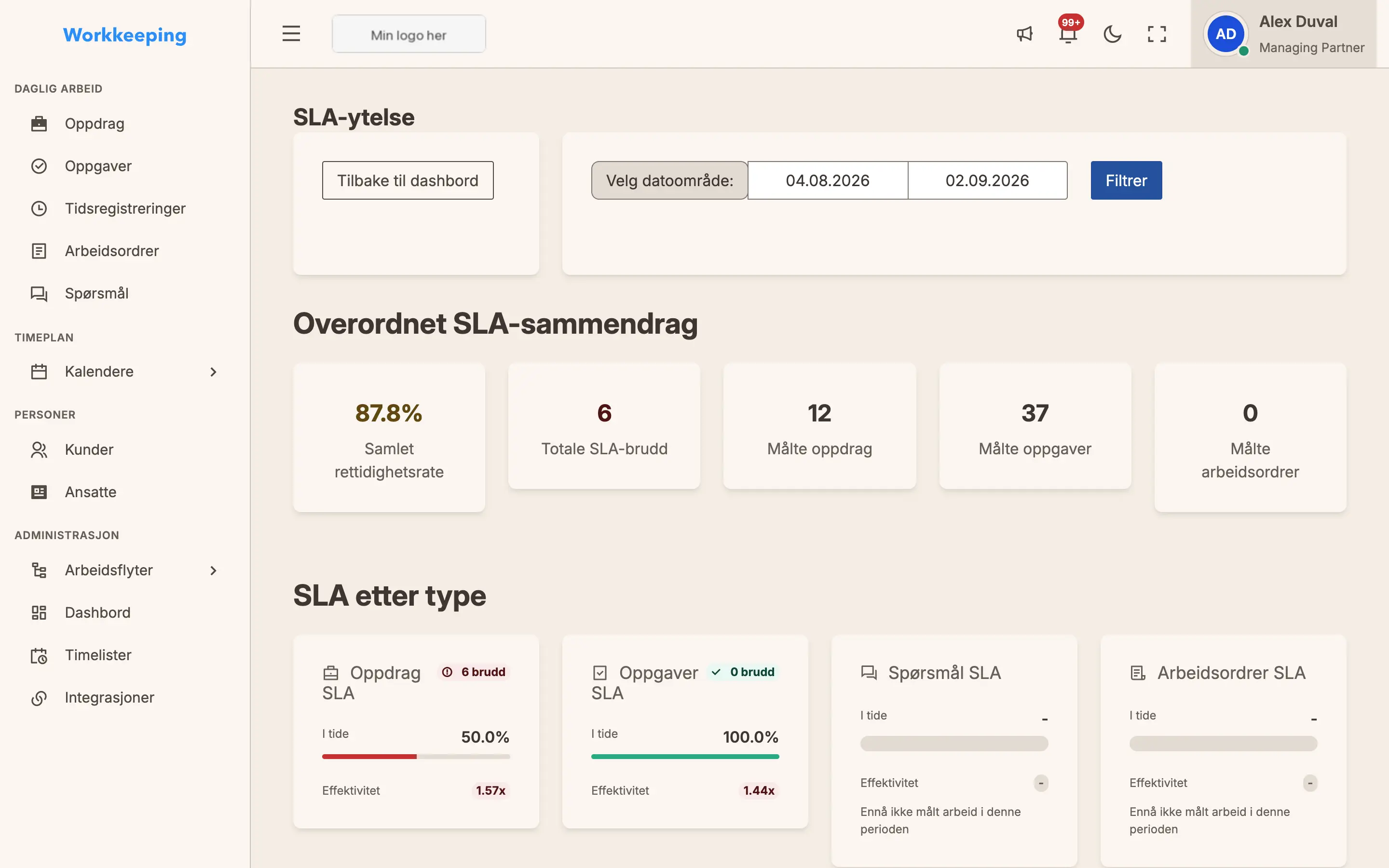Screen dimensions: 1389x868
Task: Click the Arbeidsordrer document icon
Action: [39, 251]
